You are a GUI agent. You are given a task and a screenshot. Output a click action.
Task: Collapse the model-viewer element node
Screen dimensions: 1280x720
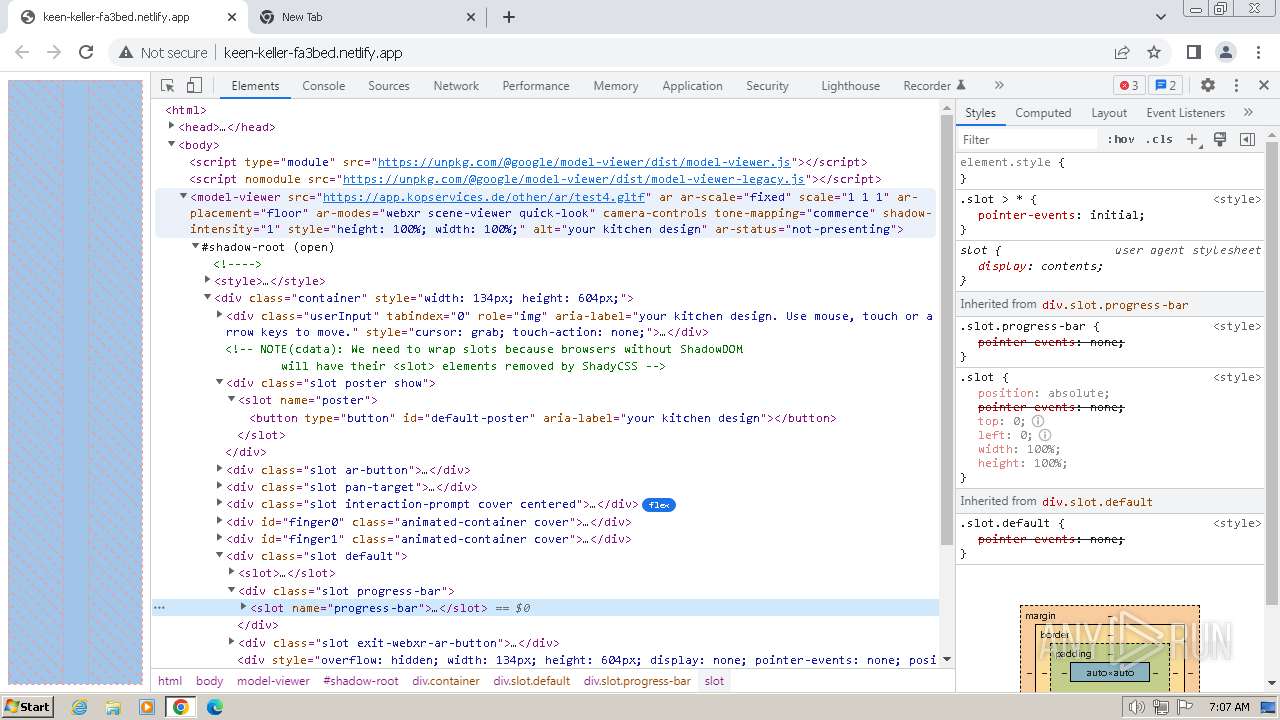(x=184, y=196)
